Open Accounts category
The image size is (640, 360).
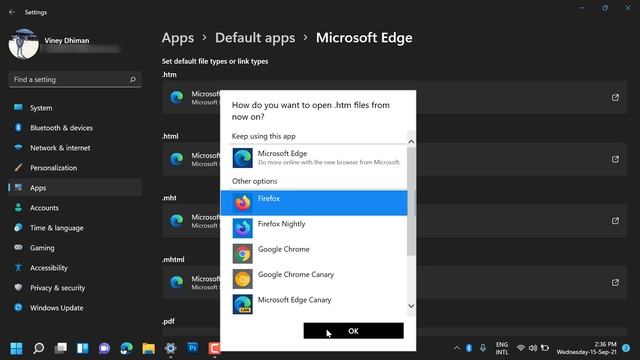[75, 208]
